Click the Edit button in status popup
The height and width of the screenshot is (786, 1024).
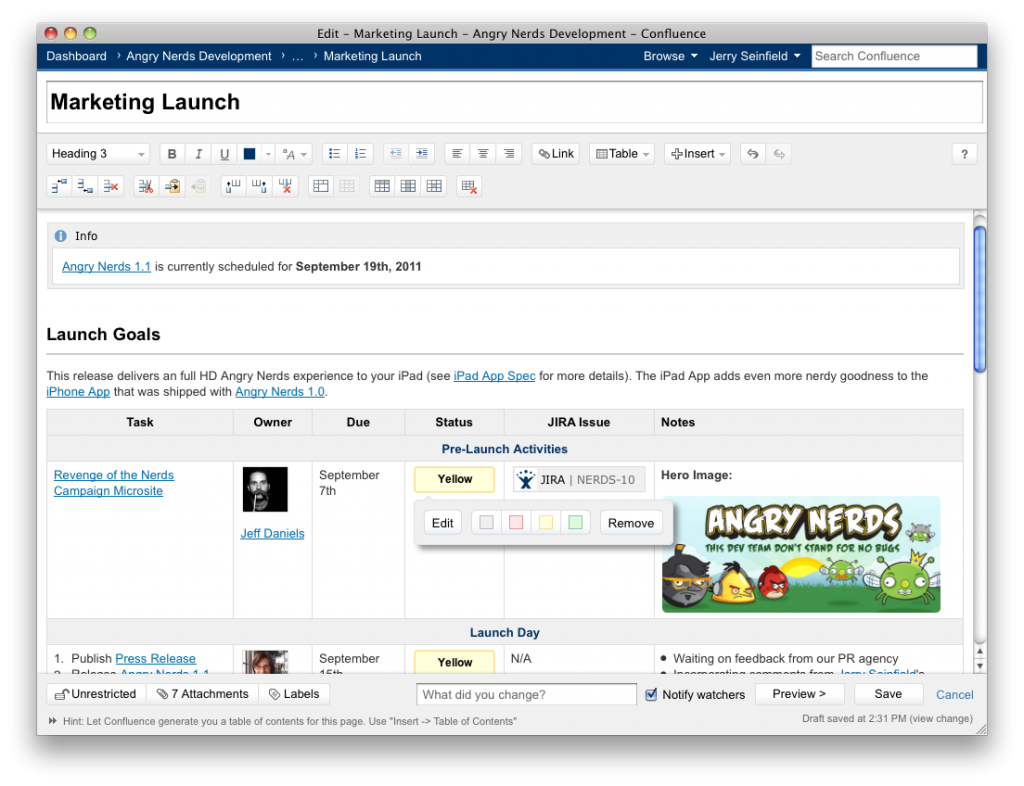(x=442, y=523)
